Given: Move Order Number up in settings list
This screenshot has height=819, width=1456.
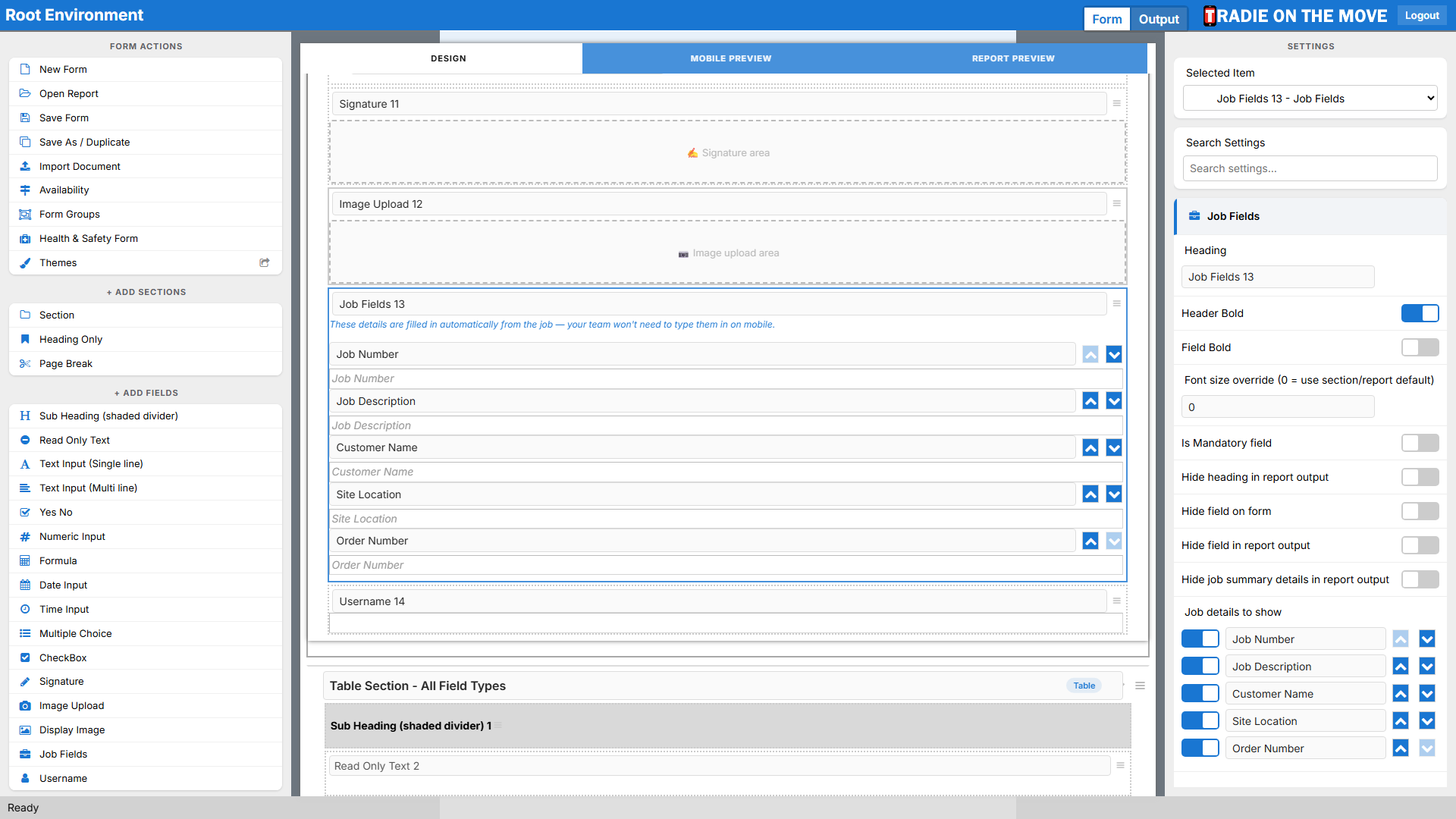Looking at the screenshot, I should [1401, 748].
